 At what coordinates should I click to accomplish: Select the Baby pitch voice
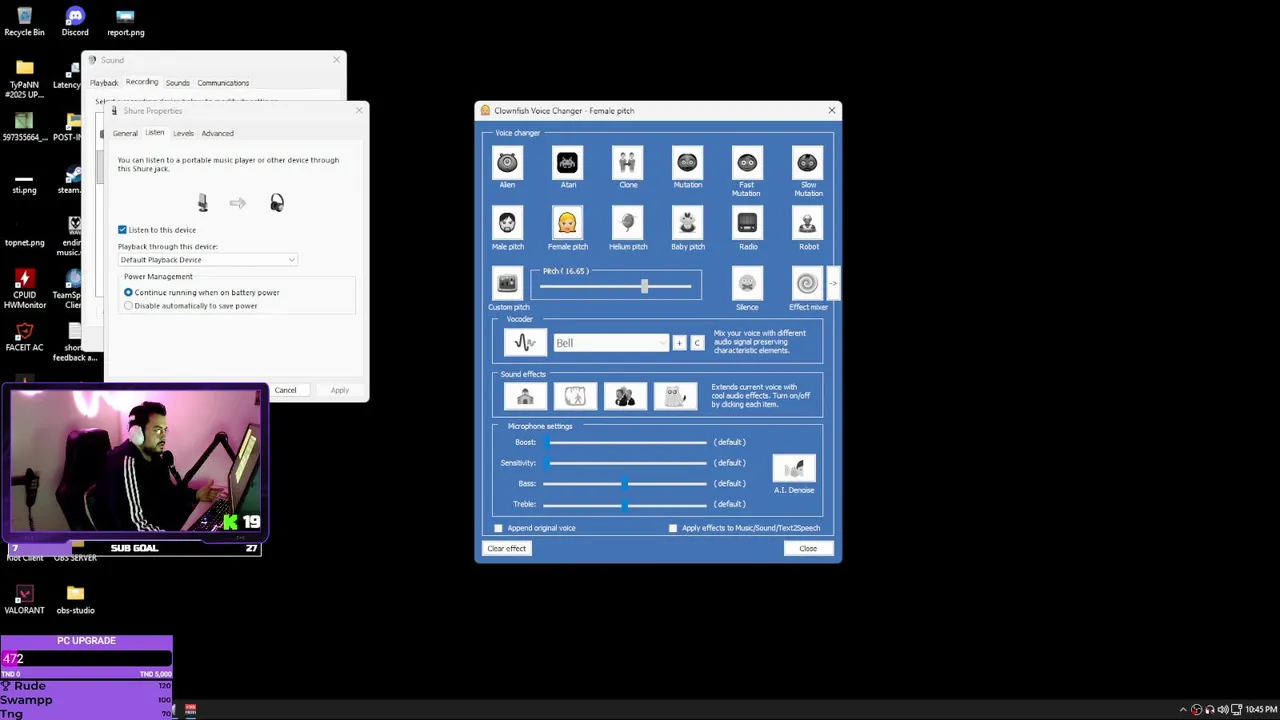point(687,223)
